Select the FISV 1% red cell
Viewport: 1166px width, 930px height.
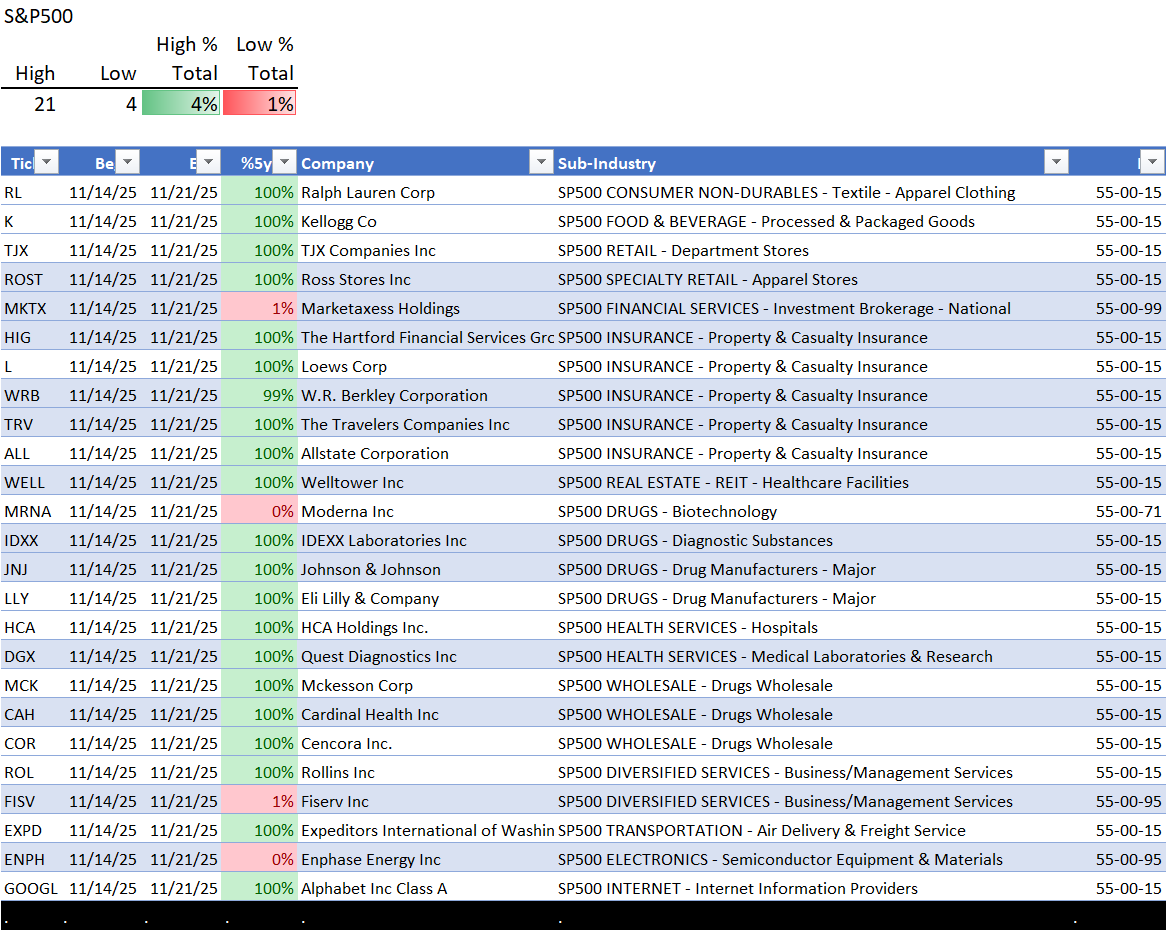(260, 801)
